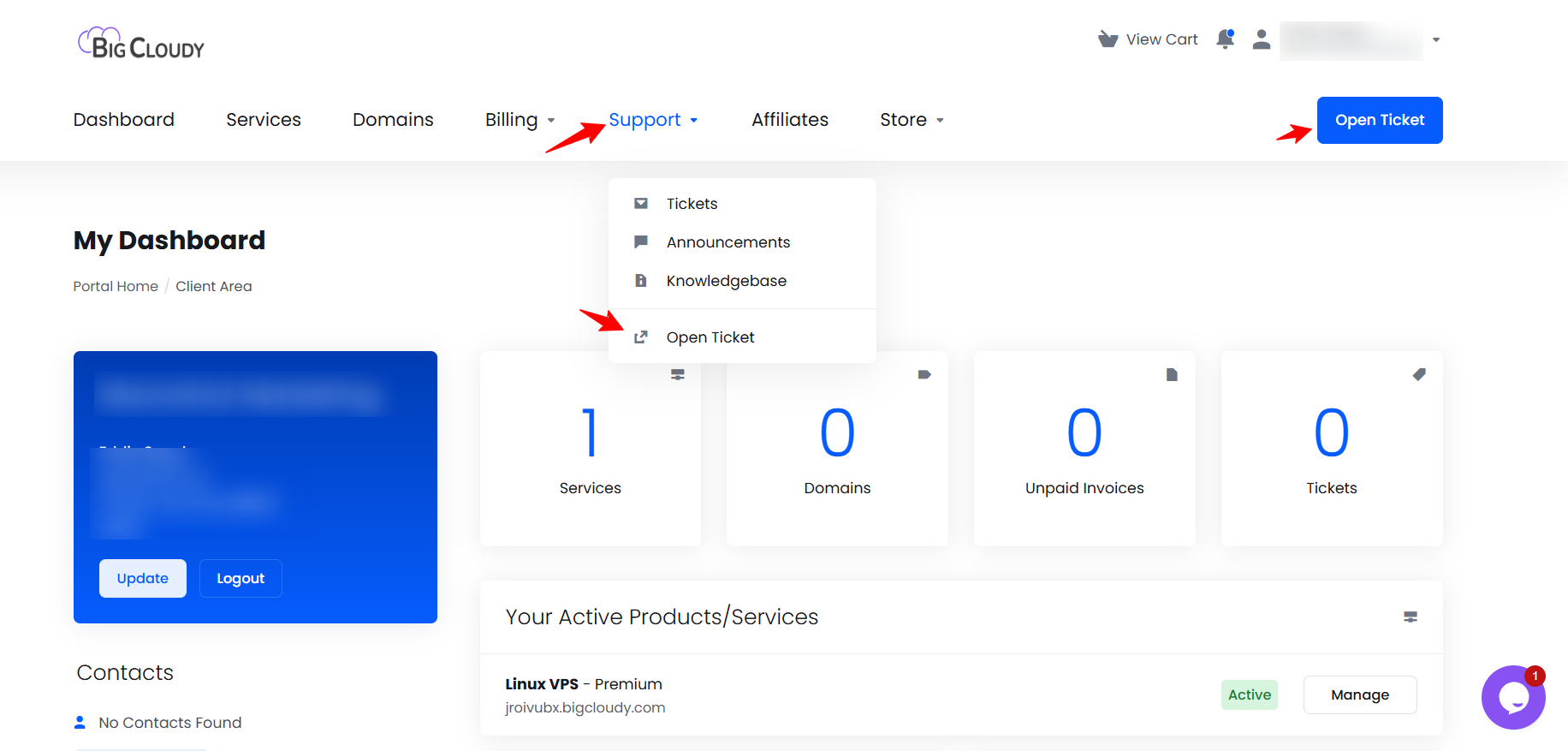The height and width of the screenshot is (751, 1568).
Task: Click the file icon on Unpaid Invoices card
Action: point(1172,374)
